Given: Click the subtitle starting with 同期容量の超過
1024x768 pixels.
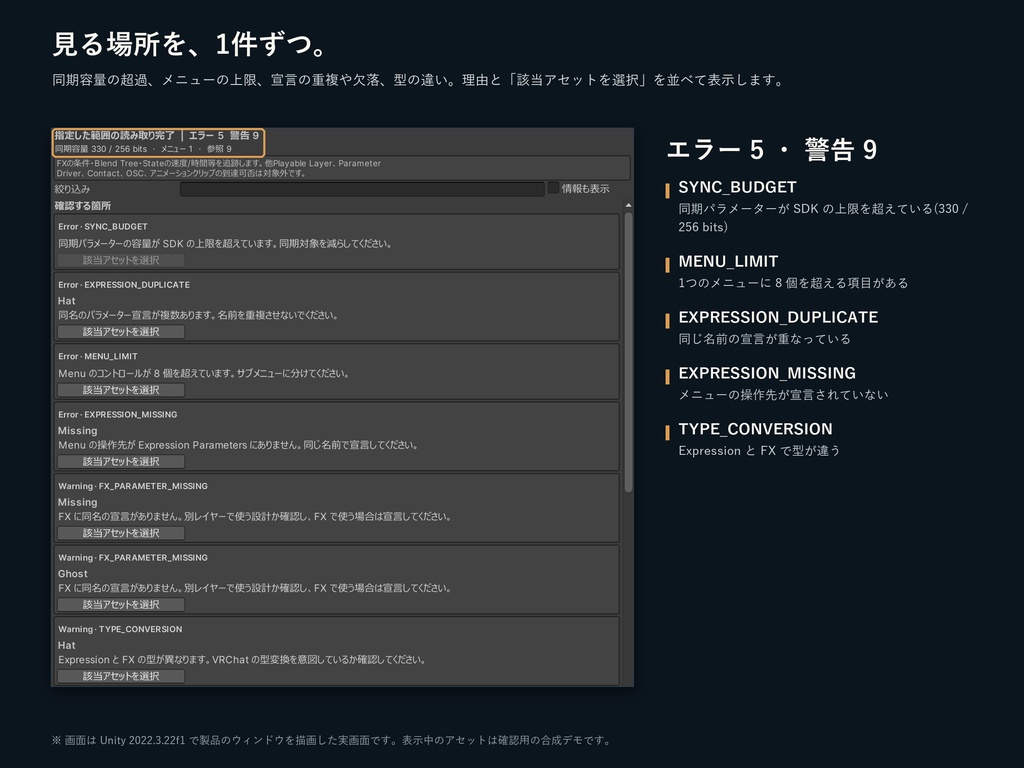Looking at the screenshot, I should pos(419,80).
